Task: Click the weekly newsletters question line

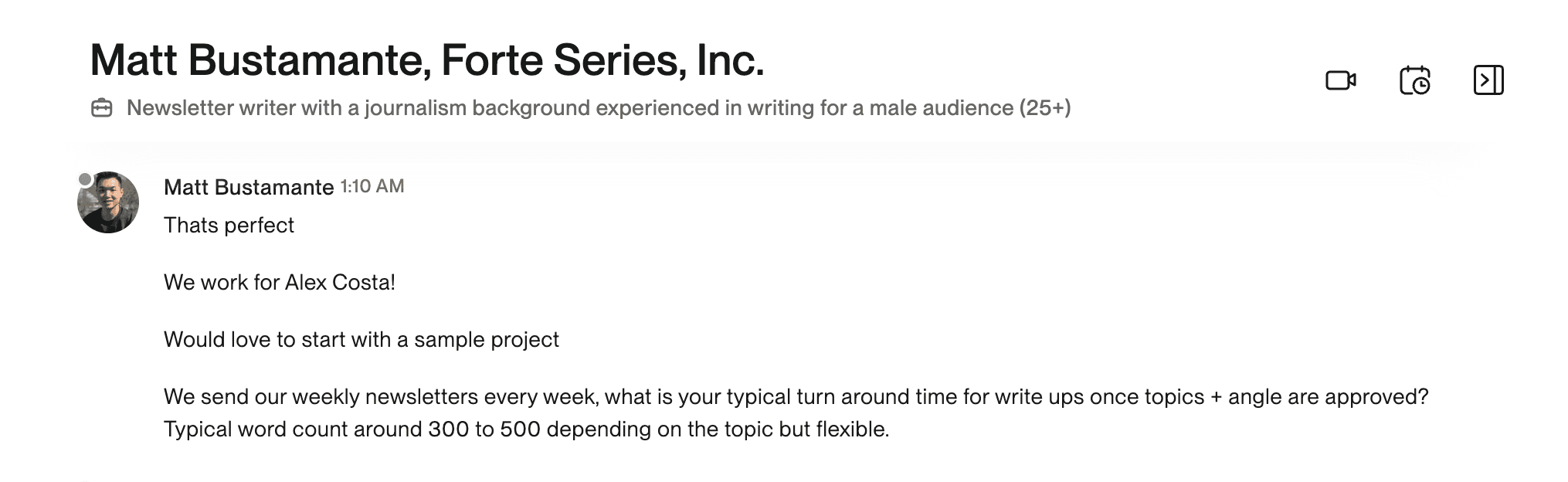Action: click(x=796, y=397)
